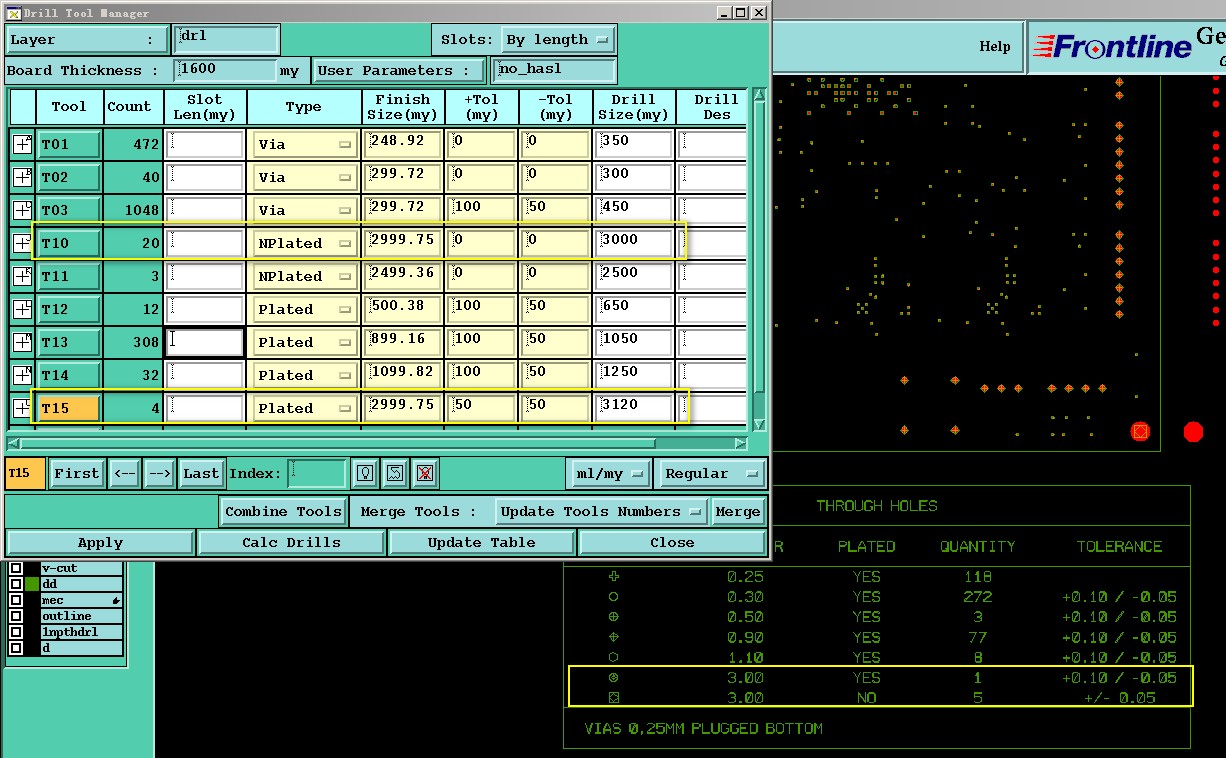The image size is (1226, 758).
Task: Click the drill symbol icon beside T13
Action: click(22, 342)
